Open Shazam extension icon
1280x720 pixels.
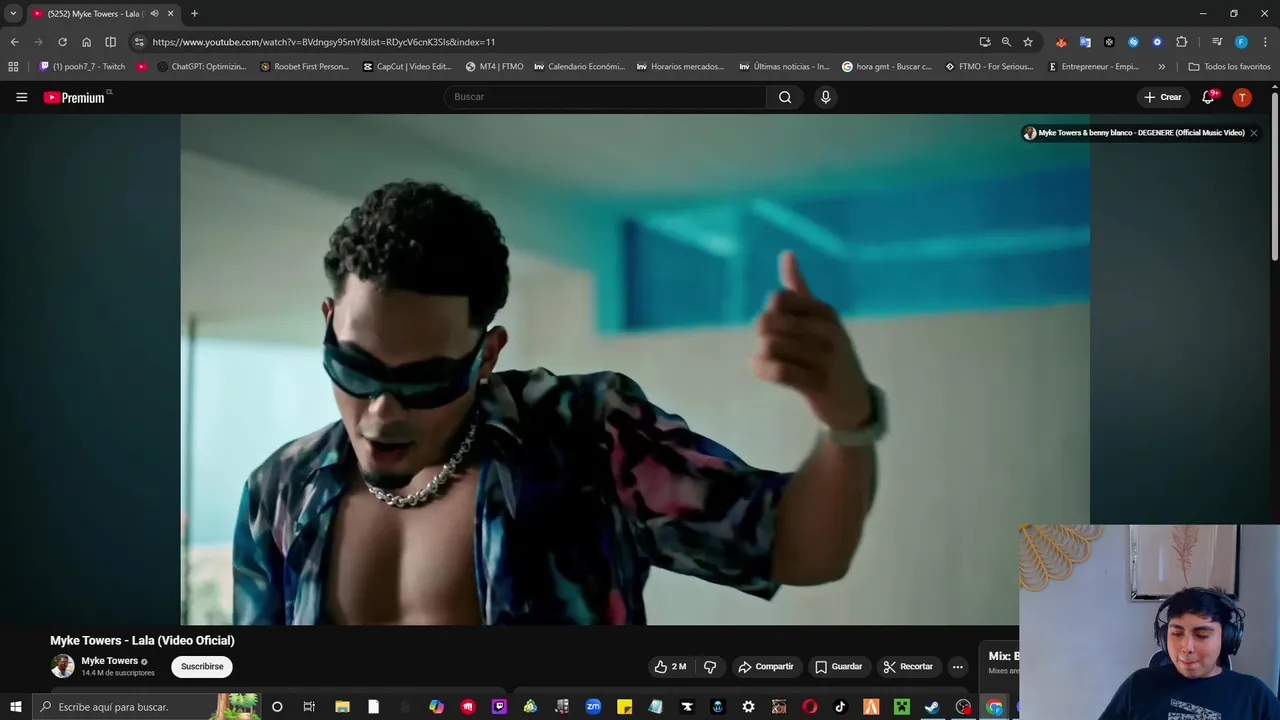pos(1133,42)
